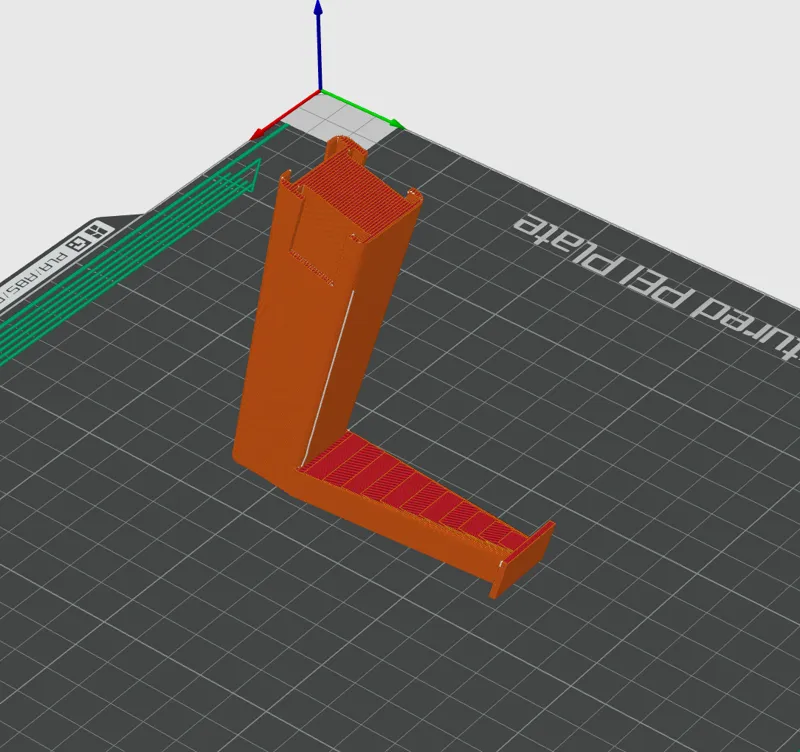
Task: Click the green Y-axis arrowhead
Action: coord(398,123)
